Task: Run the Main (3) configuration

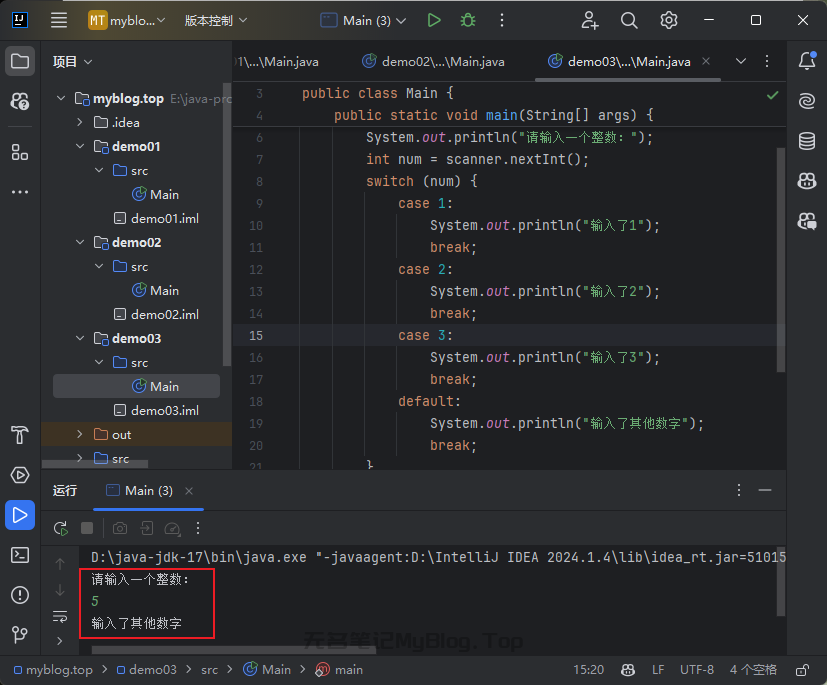Action: click(x=434, y=21)
